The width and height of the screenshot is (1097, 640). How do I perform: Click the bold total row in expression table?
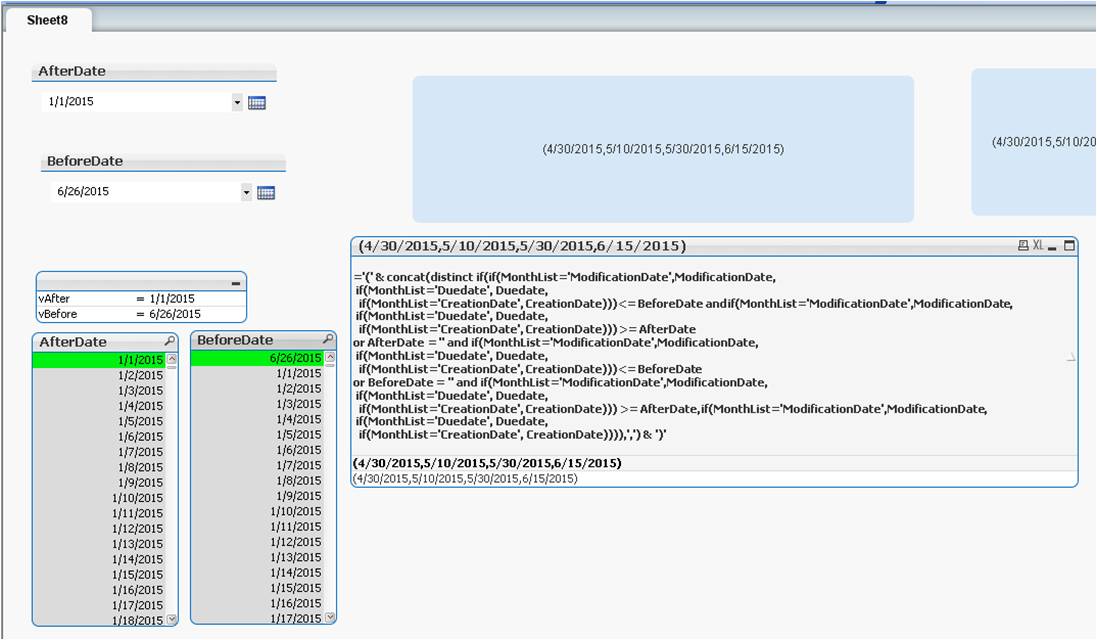pos(714,463)
